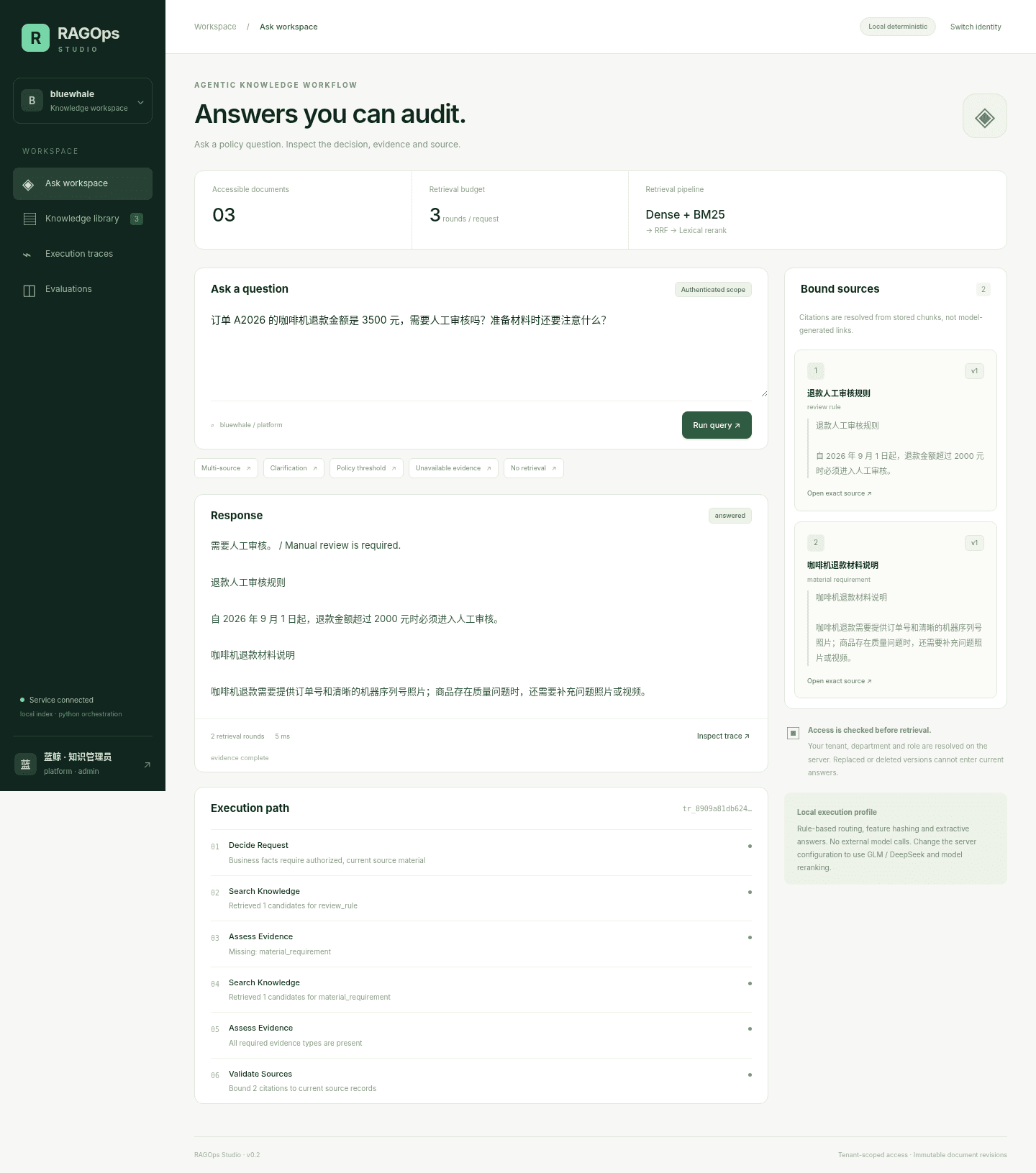Select the Policy threshold example chip
1036x1173 pixels.
coord(366,468)
